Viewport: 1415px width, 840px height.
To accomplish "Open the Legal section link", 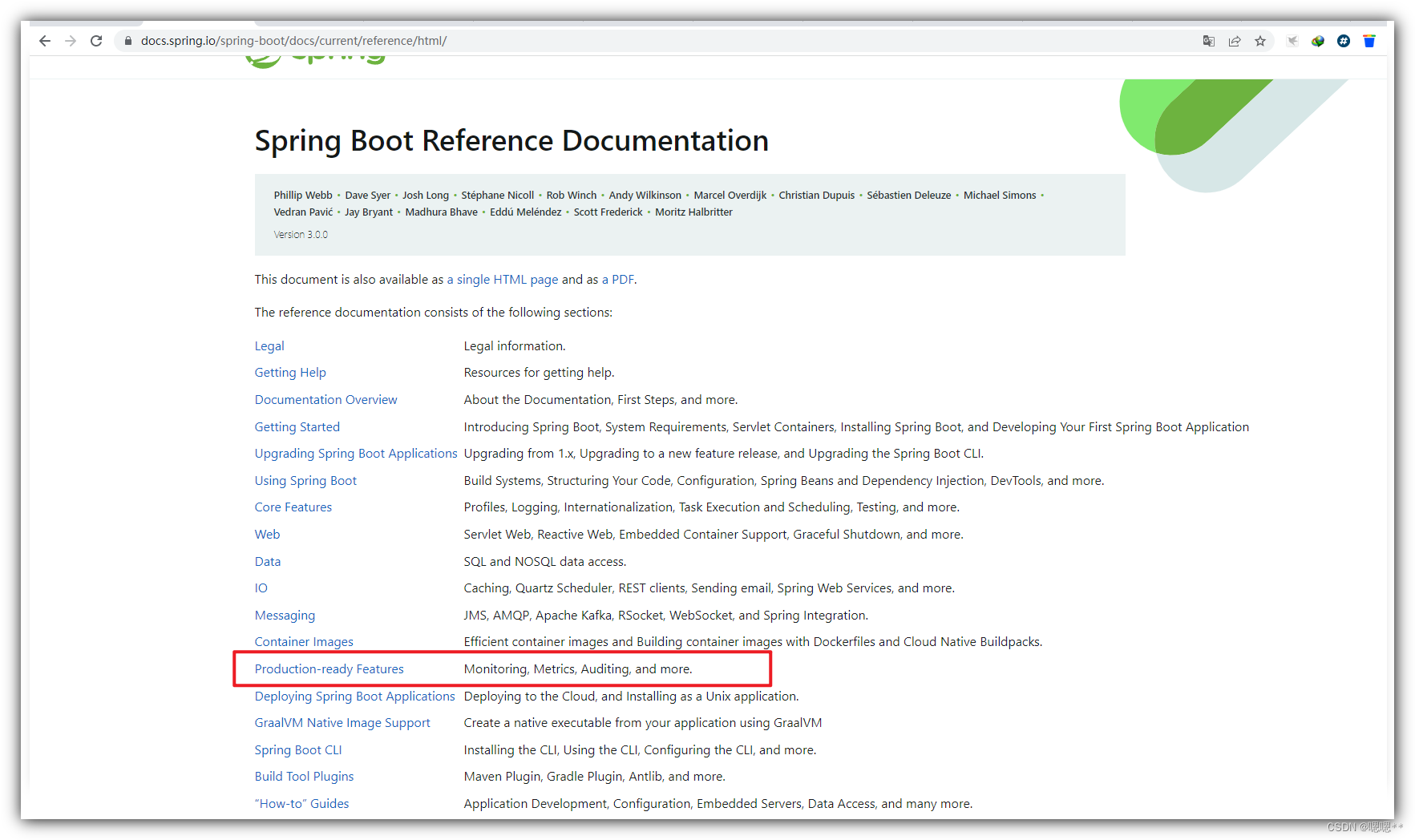I will pos(269,345).
